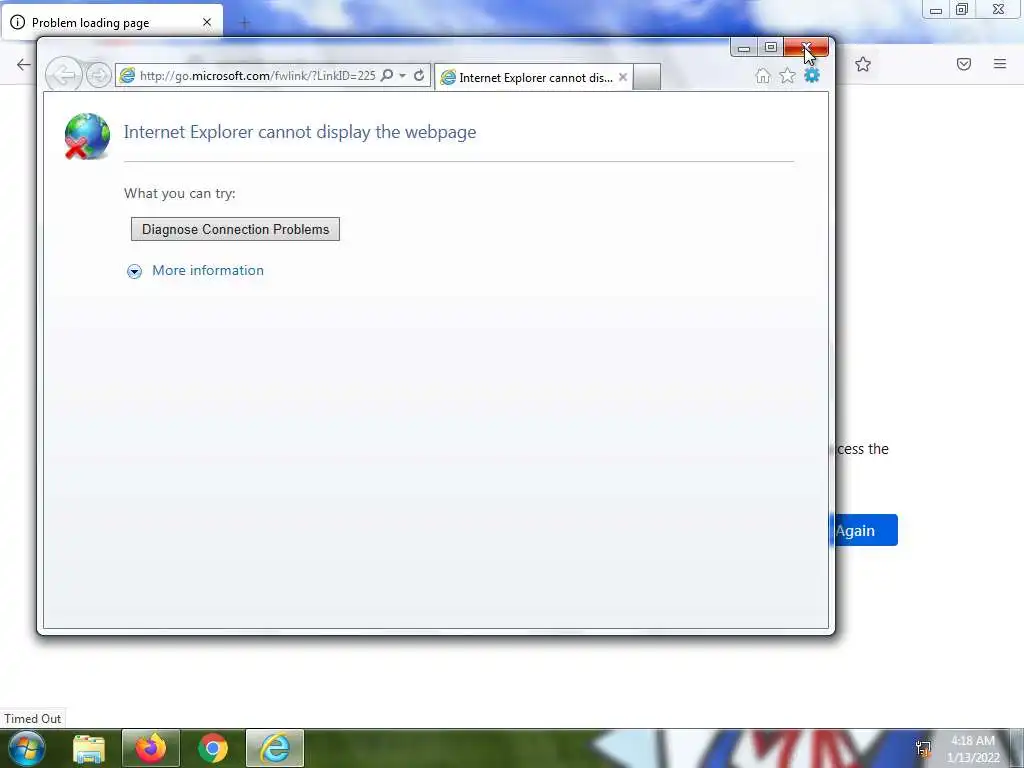Minimize the Internet Explorer window
Viewport: 1024px width, 768px height.
[x=743, y=48]
